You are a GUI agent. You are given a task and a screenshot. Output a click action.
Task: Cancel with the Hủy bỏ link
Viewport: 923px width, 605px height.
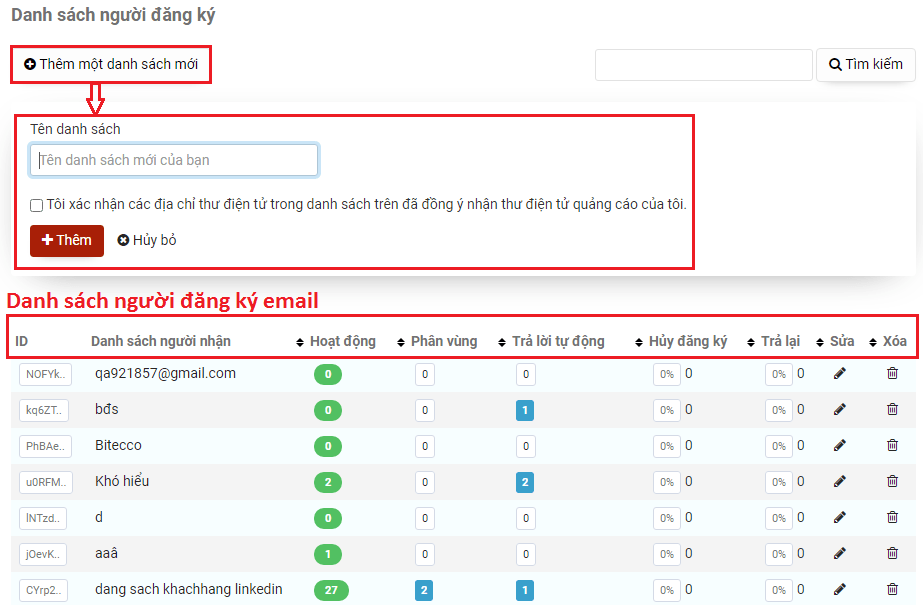point(147,240)
